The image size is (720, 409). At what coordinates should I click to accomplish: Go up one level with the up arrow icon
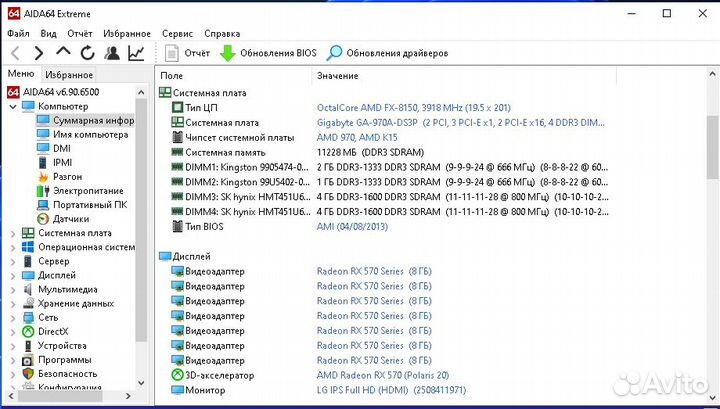(63, 52)
